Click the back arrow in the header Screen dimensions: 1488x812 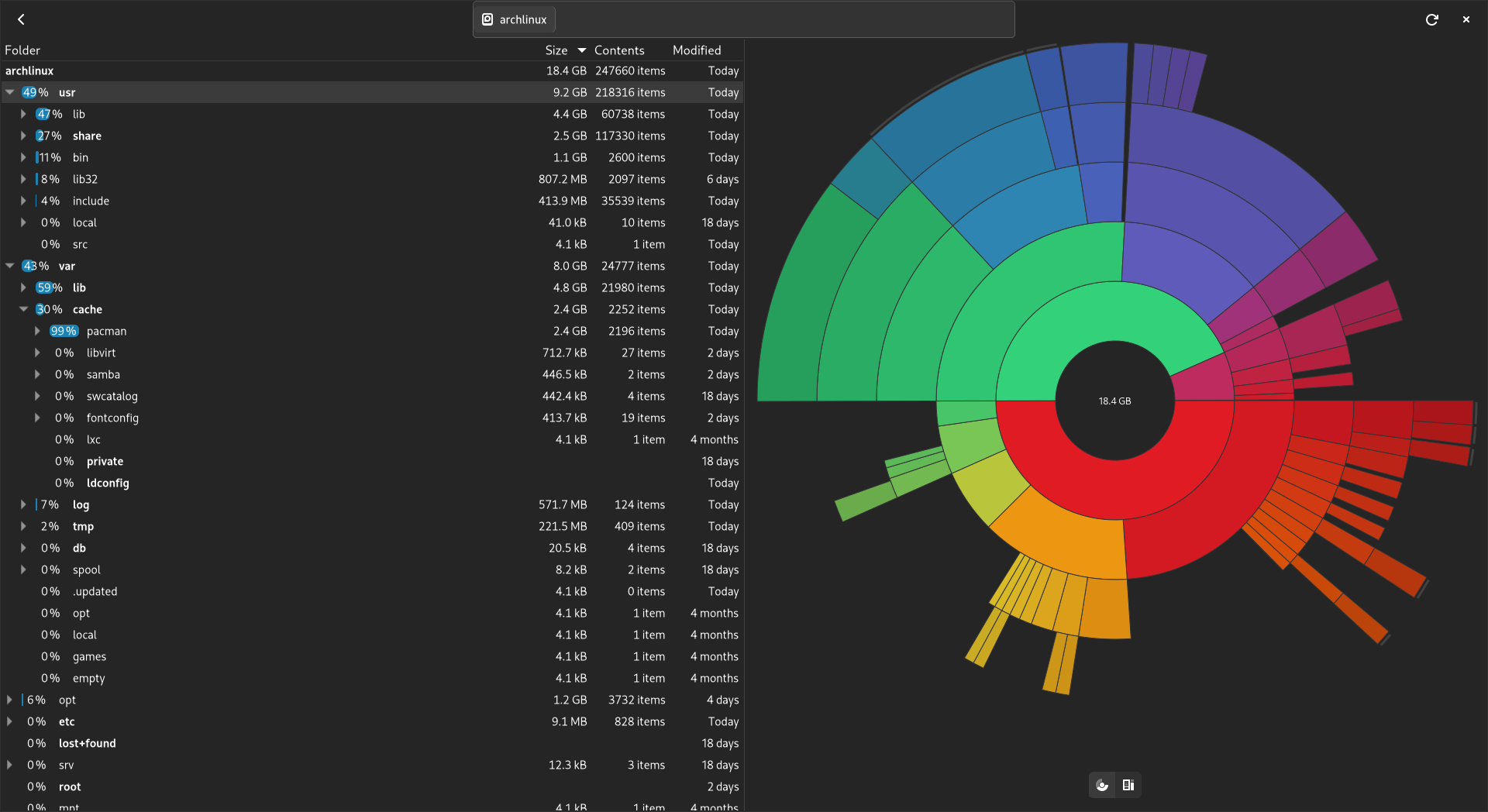coord(21,19)
